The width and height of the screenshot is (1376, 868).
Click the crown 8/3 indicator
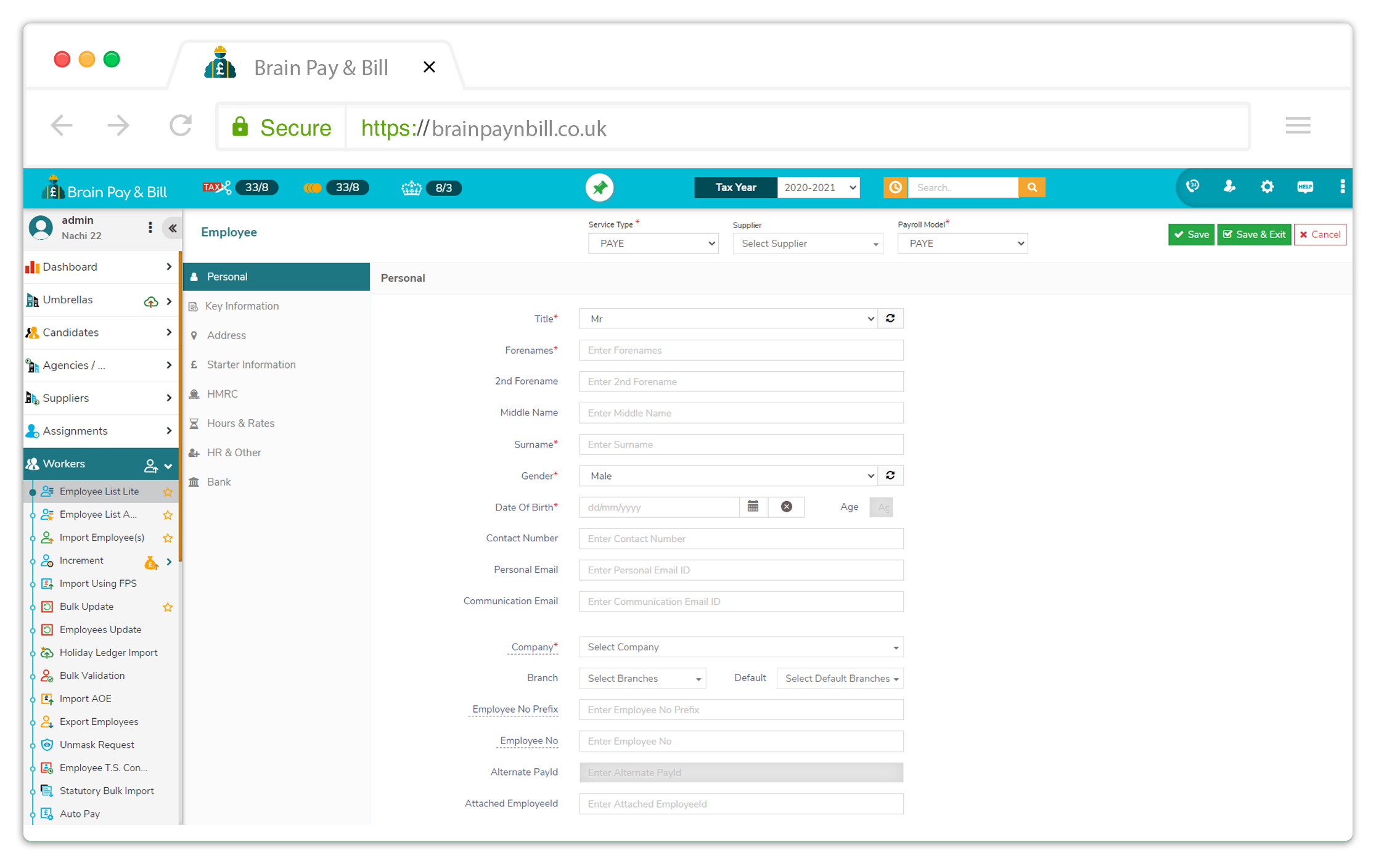click(x=431, y=188)
